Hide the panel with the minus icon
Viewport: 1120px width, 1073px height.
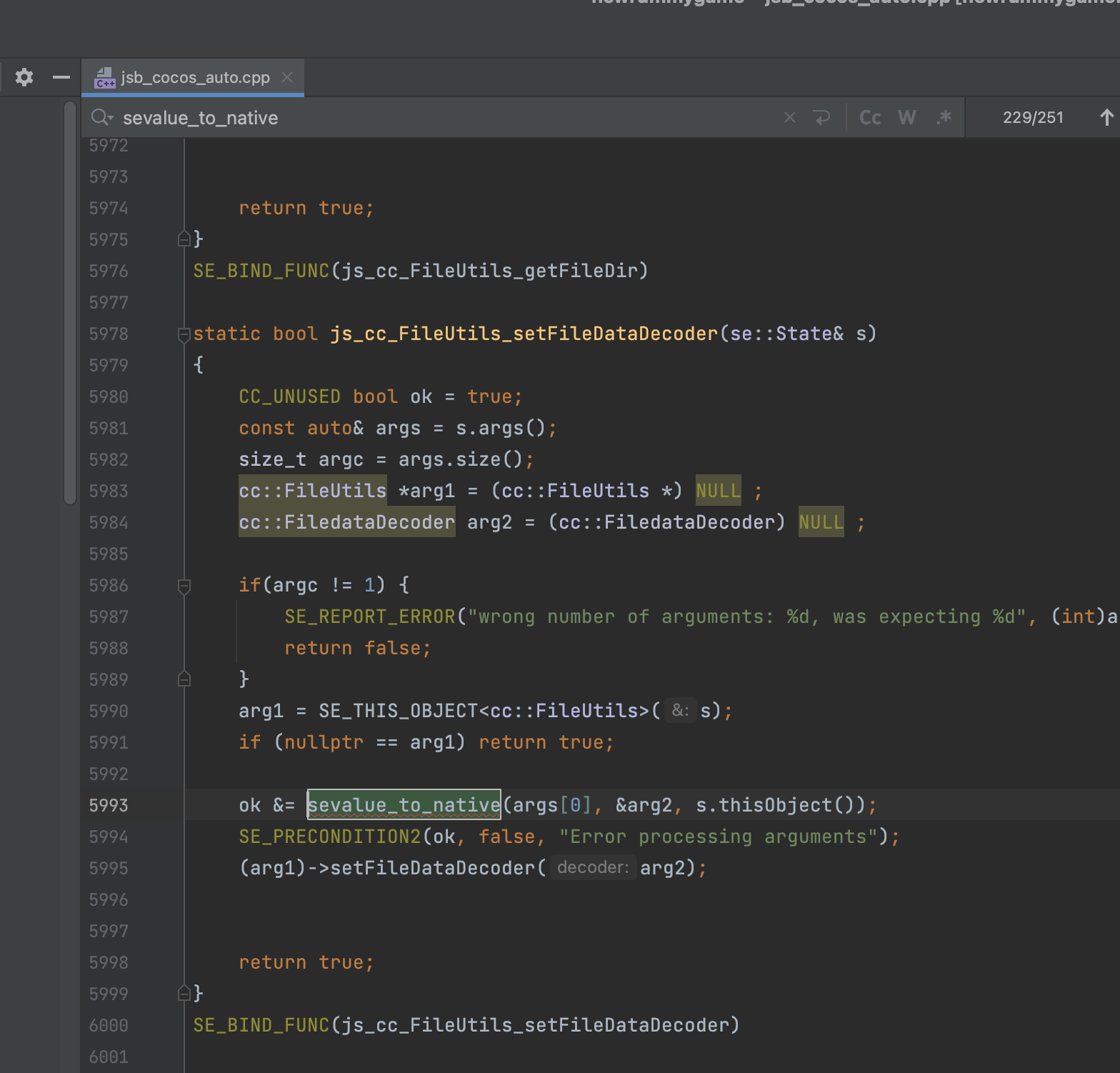[x=61, y=77]
